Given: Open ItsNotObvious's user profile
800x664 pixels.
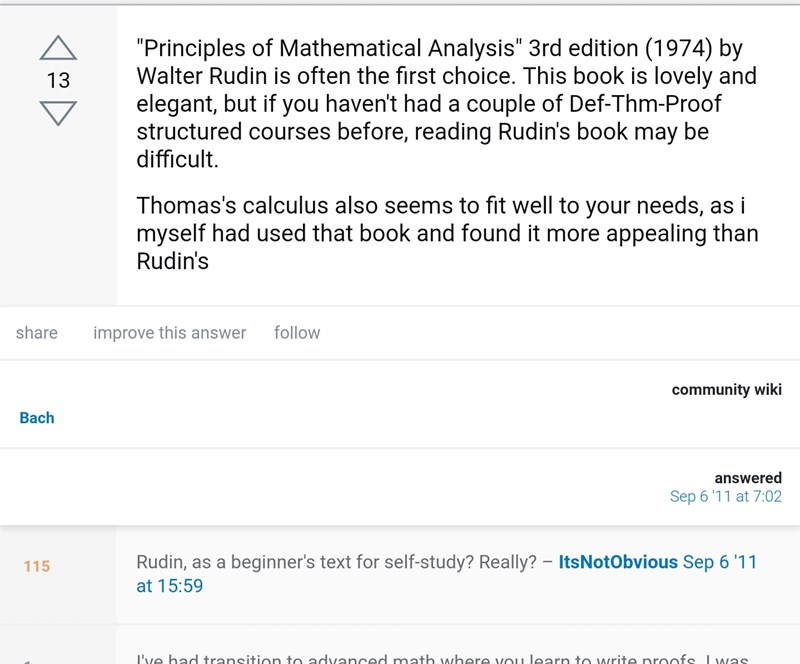Looking at the screenshot, I should (x=618, y=562).
